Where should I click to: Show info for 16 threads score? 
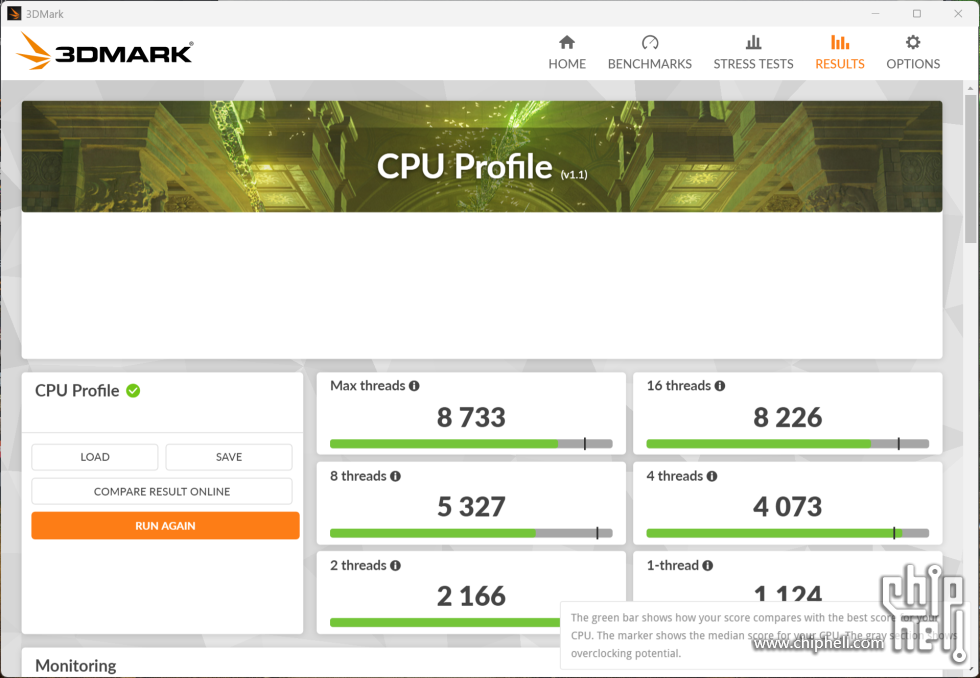tap(720, 386)
